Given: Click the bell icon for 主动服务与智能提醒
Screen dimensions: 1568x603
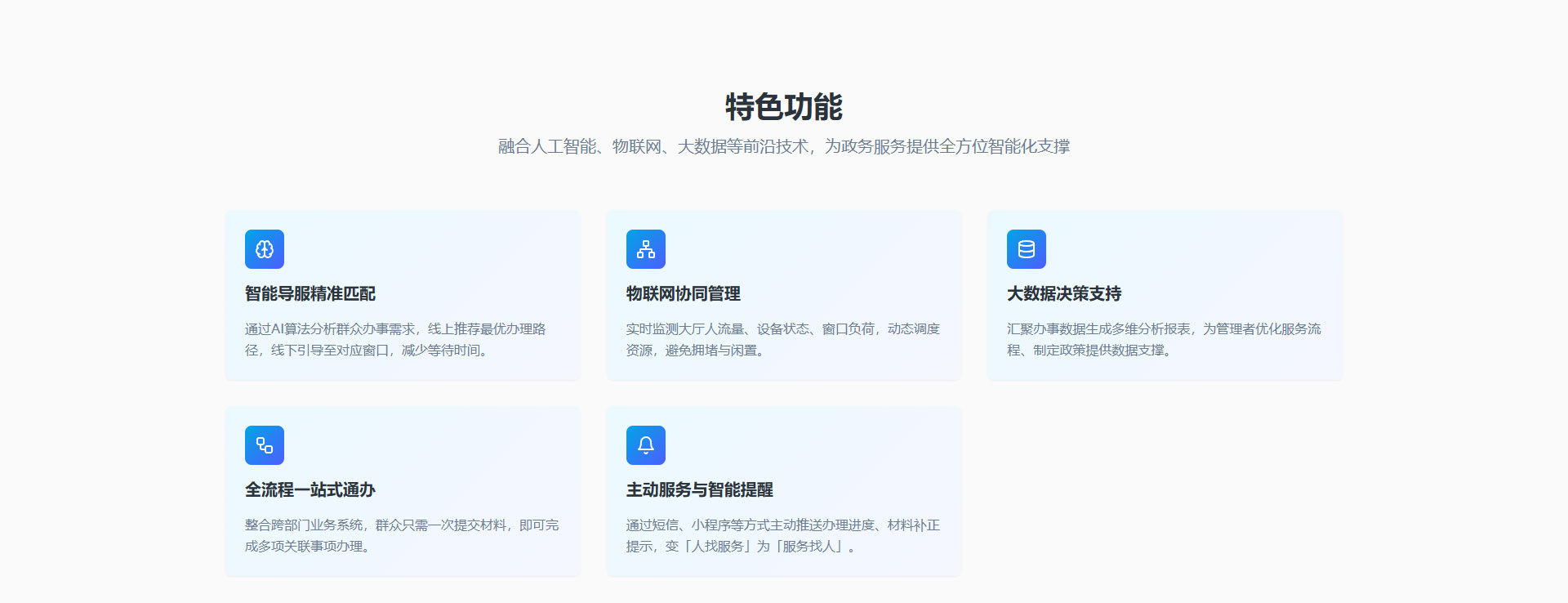Looking at the screenshot, I should [645, 445].
